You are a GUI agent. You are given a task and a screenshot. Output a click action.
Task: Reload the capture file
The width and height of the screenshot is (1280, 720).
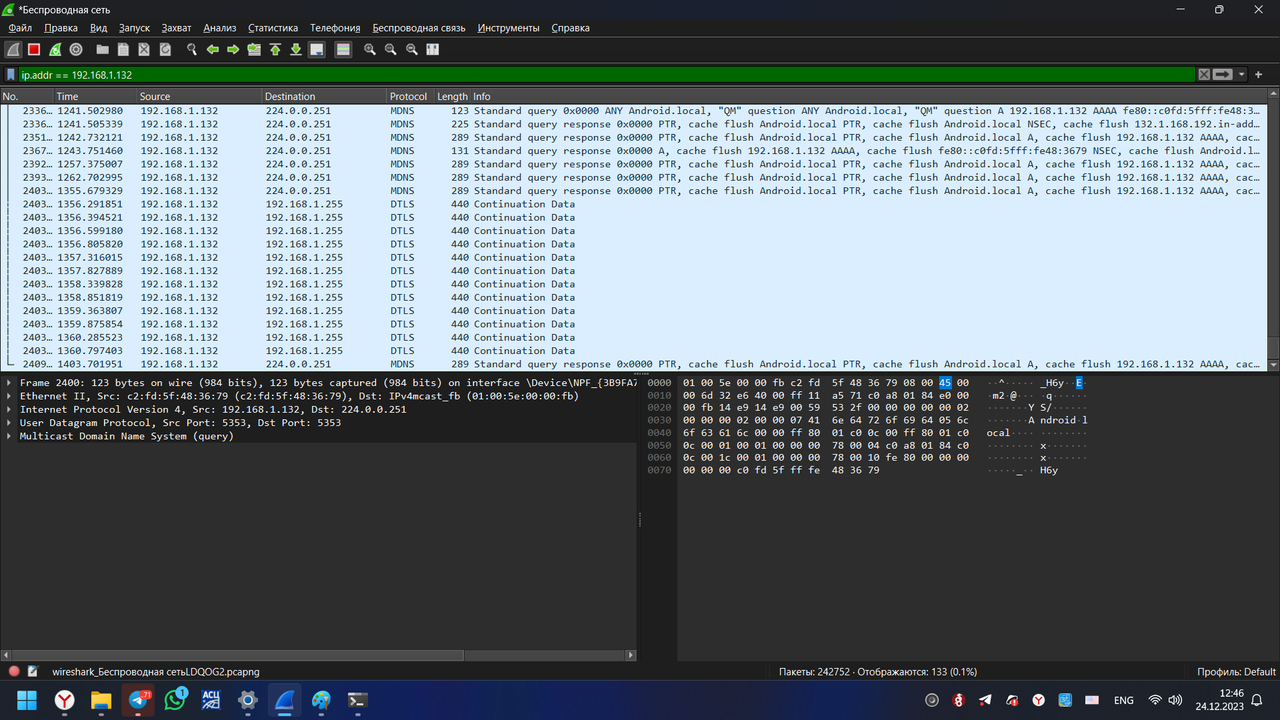click(165, 49)
